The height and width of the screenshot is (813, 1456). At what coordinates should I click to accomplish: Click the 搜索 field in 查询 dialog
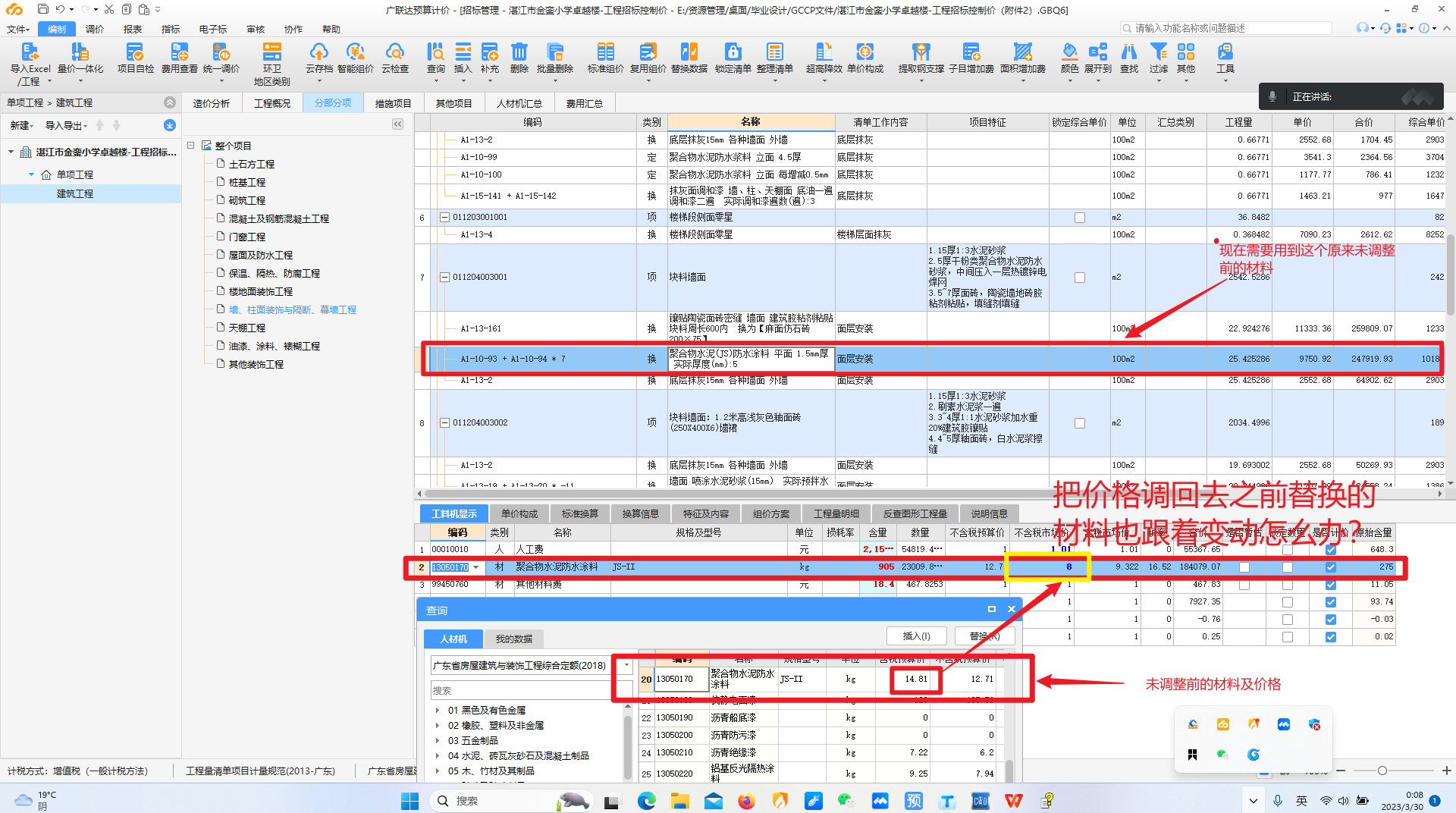(x=531, y=690)
